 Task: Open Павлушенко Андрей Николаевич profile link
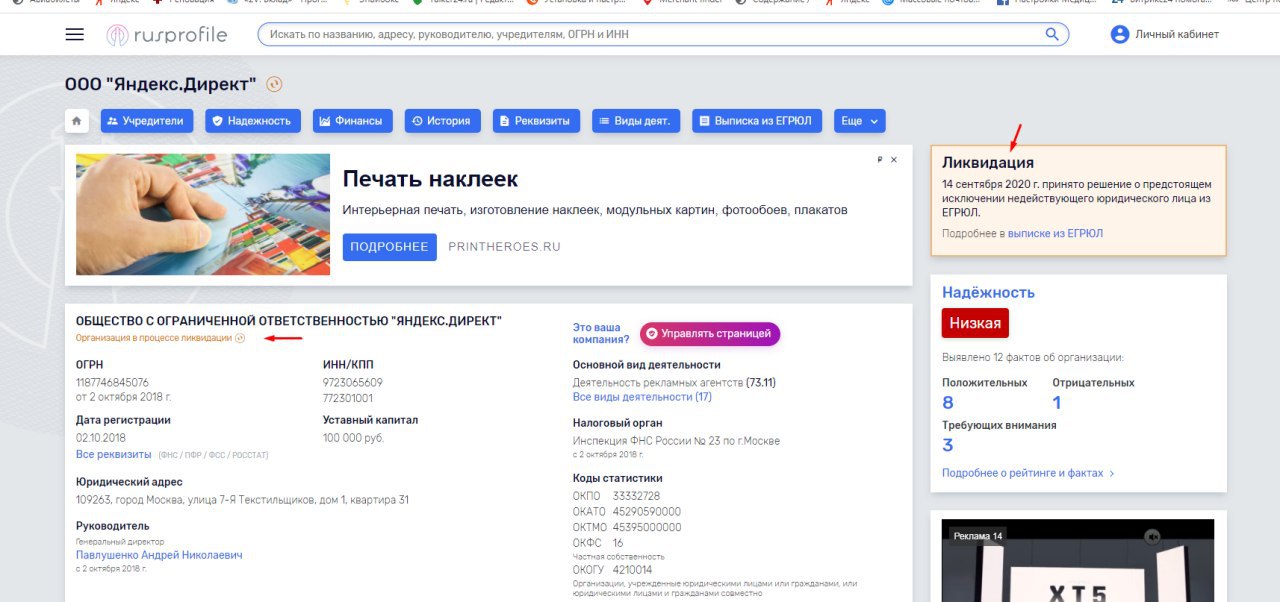pos(159,555)
